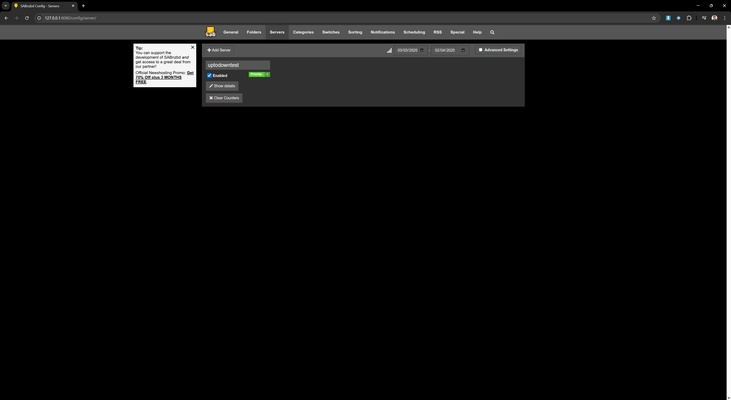Click the browser address bar URL
Viewport: 731px width, 400px height.
pos(70,18)
